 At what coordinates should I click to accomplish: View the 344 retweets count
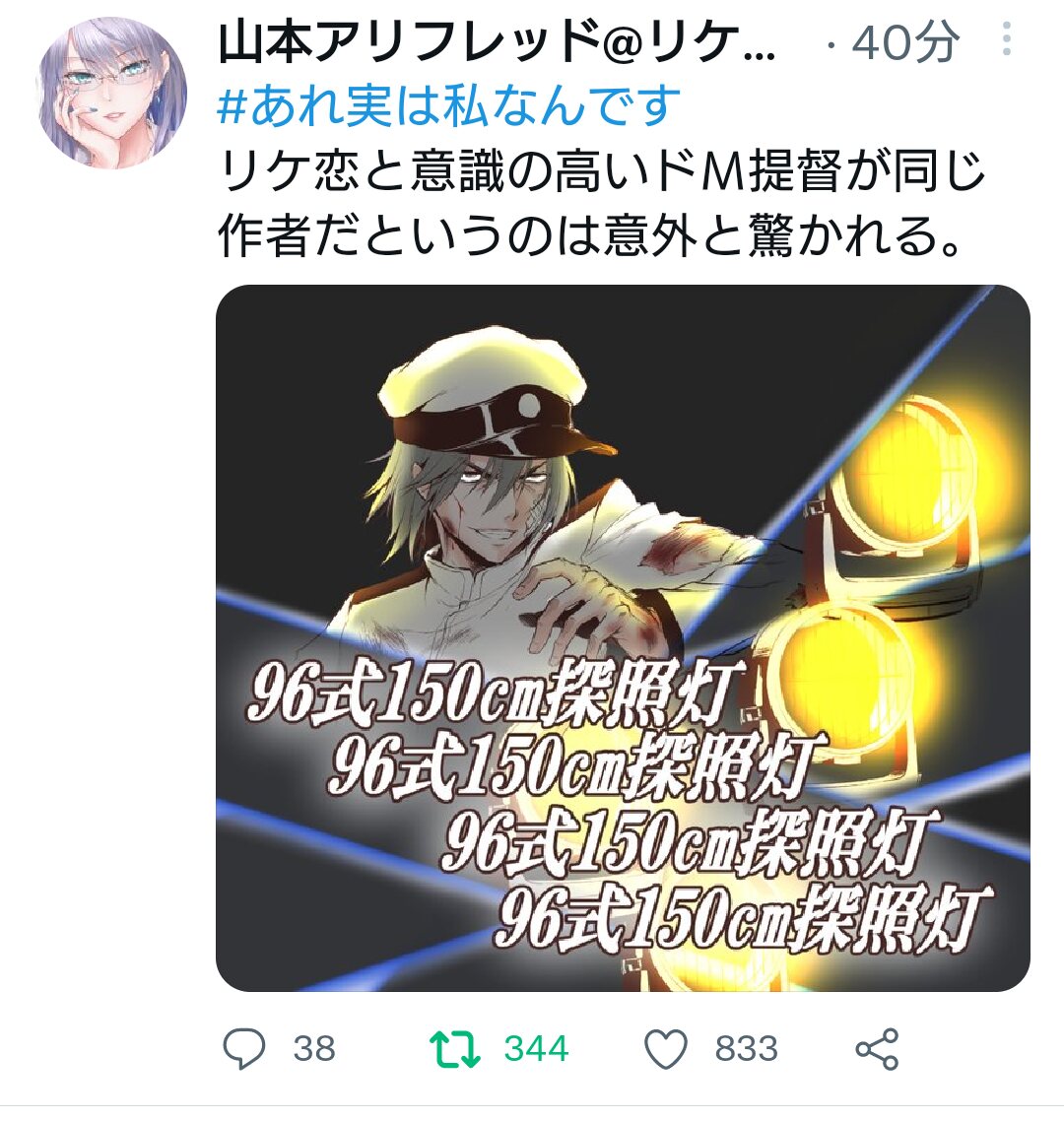536,1049
